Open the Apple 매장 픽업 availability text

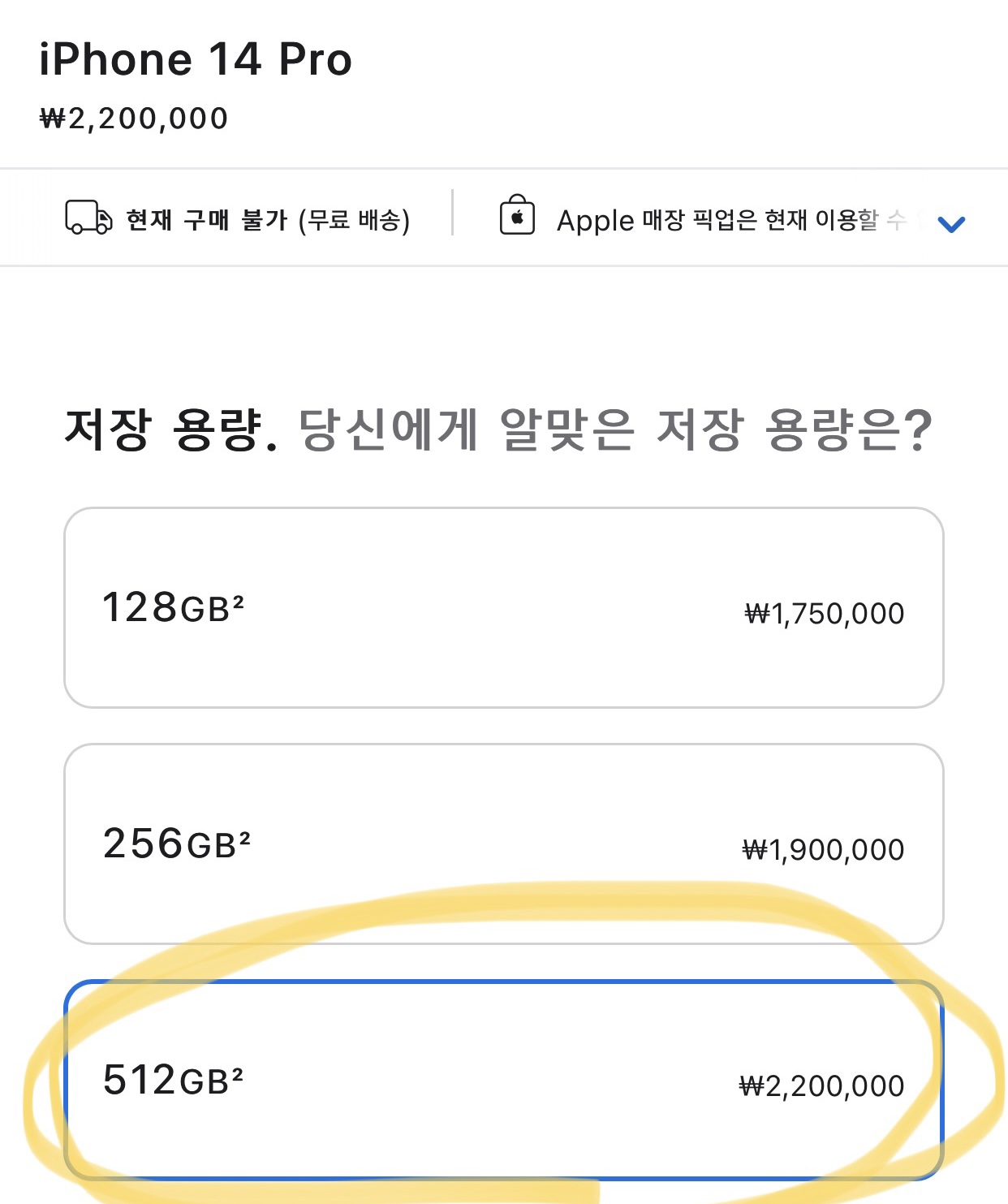tap(714, 220)
